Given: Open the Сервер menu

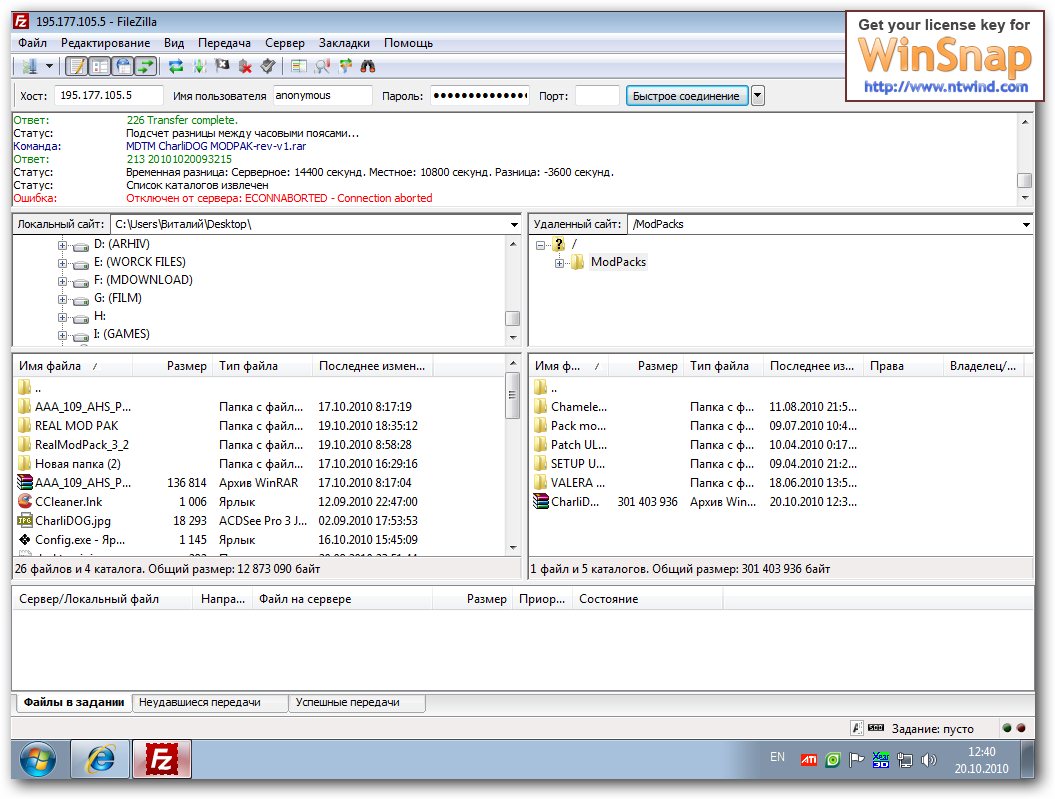Looking at the screenshot, I should 285,43.
